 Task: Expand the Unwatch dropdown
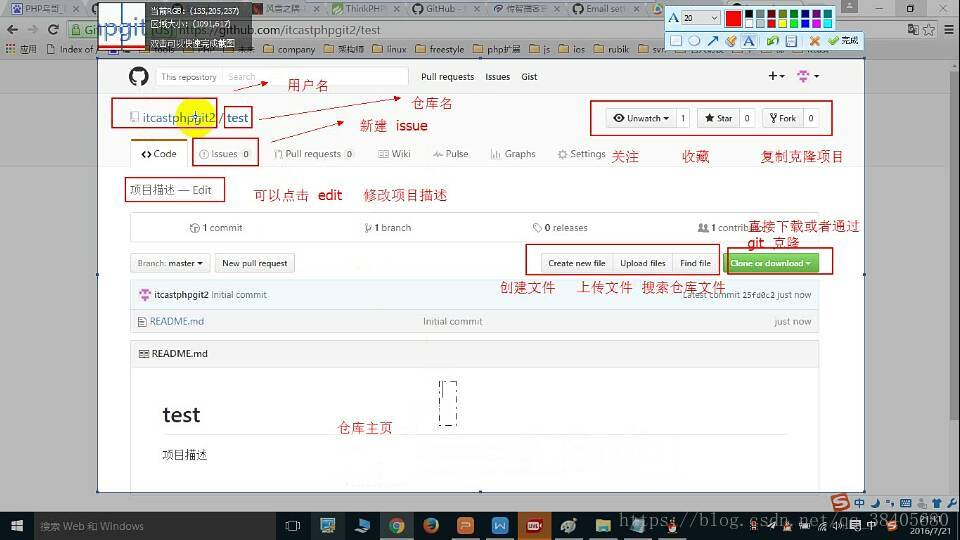(640, 118)
